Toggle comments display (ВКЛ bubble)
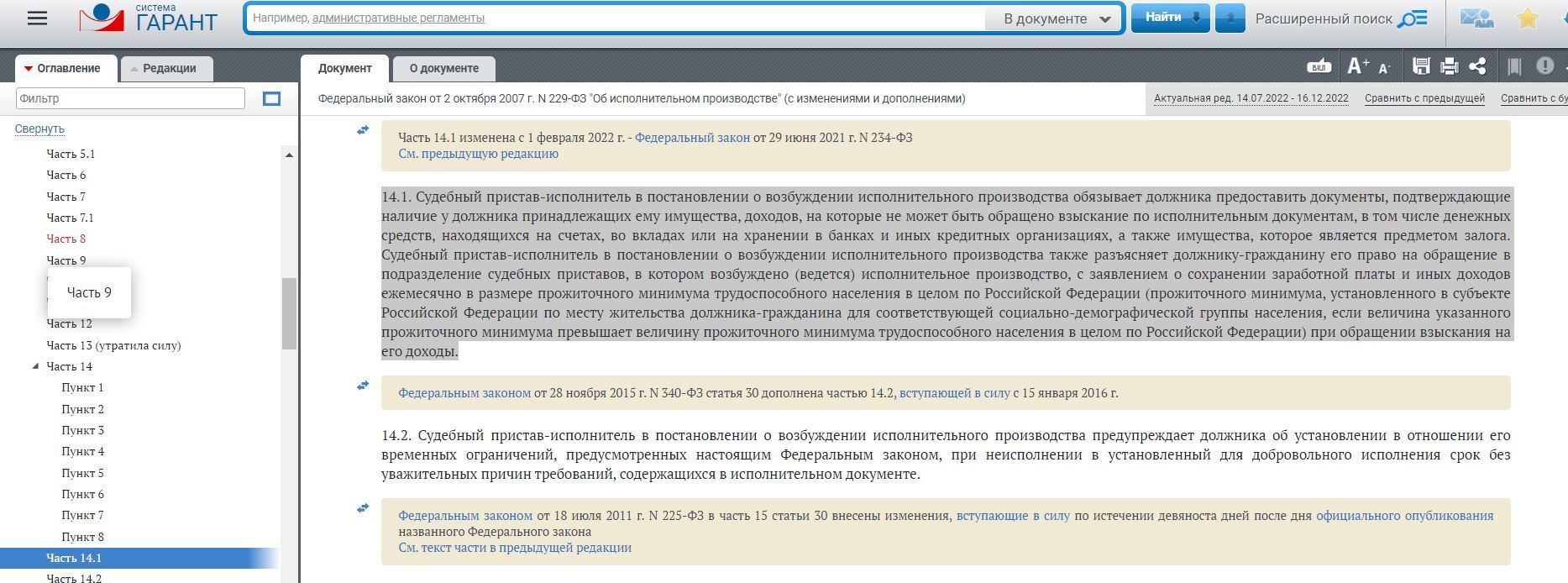The image size is (1568, 583). coord(1319,66)
